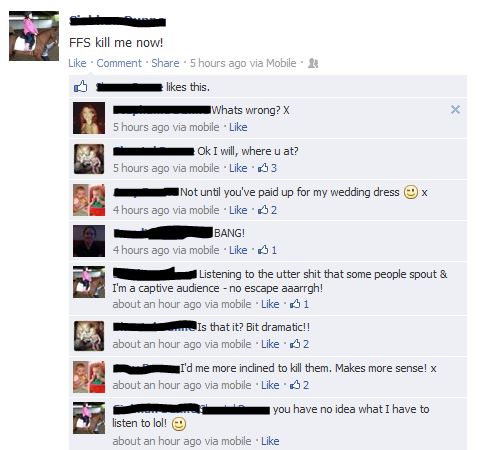Image resolution: width=483 pixels, height=450 pixels.
Task: Click '5 hours ago via Mobile' post timestamp
Action: coord(243,63)
